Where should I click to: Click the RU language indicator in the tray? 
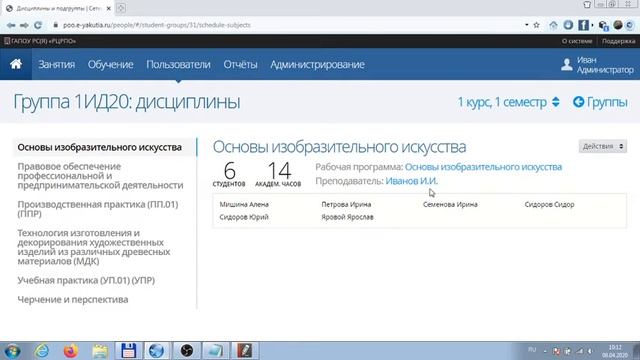click(x=531, y=350)
